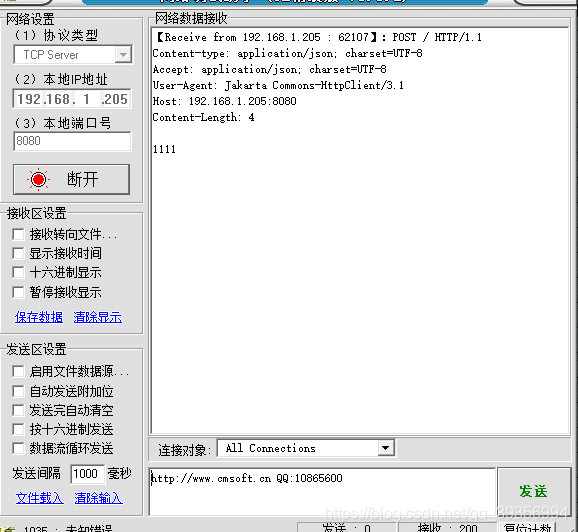Click the 'Host: 192.168.1.205:8080' line
Screen dimensions: 578x532
(224, 101)
